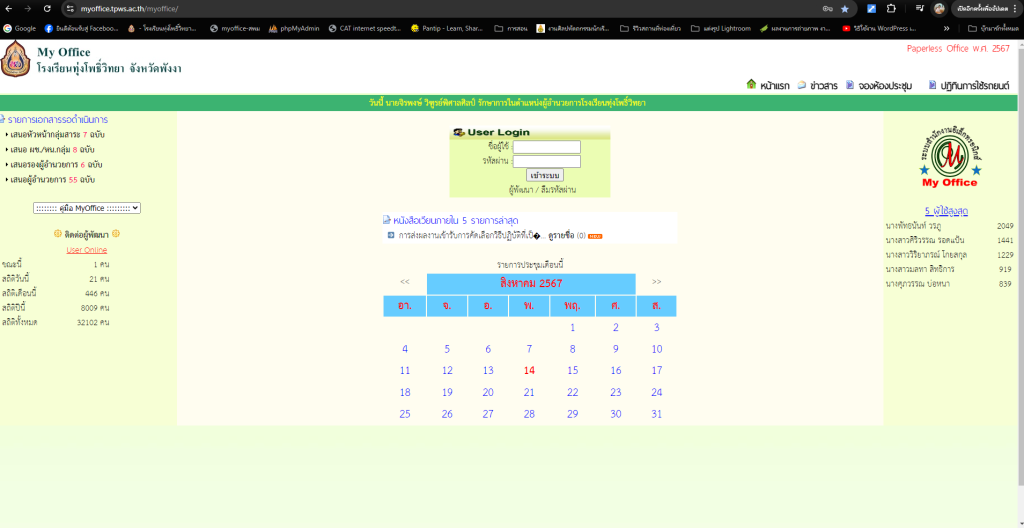Image resolution: width=1024 pixels, height=528 pixels.
Task: Open the blue extension icon in the toolbar
Action: point(871,9)
